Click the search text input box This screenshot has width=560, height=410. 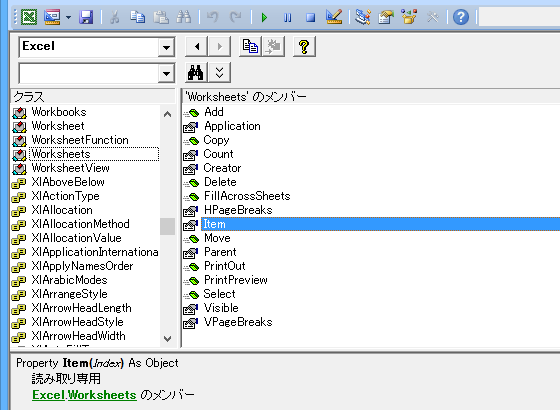point(89,74)
